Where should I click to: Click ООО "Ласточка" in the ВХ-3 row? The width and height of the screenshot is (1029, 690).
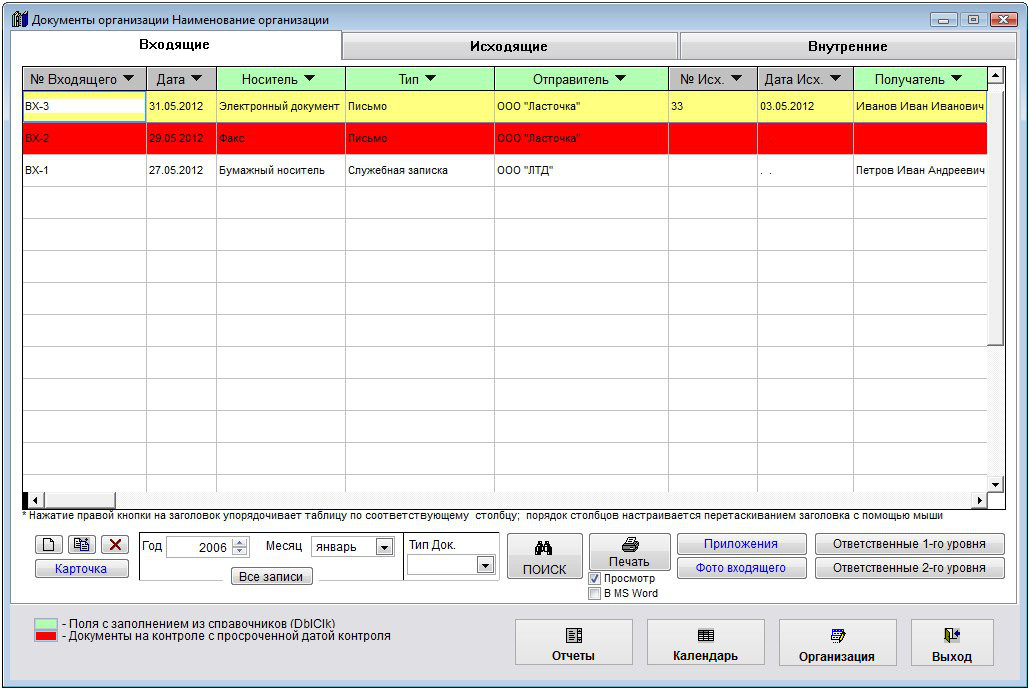tap(581, 106)
